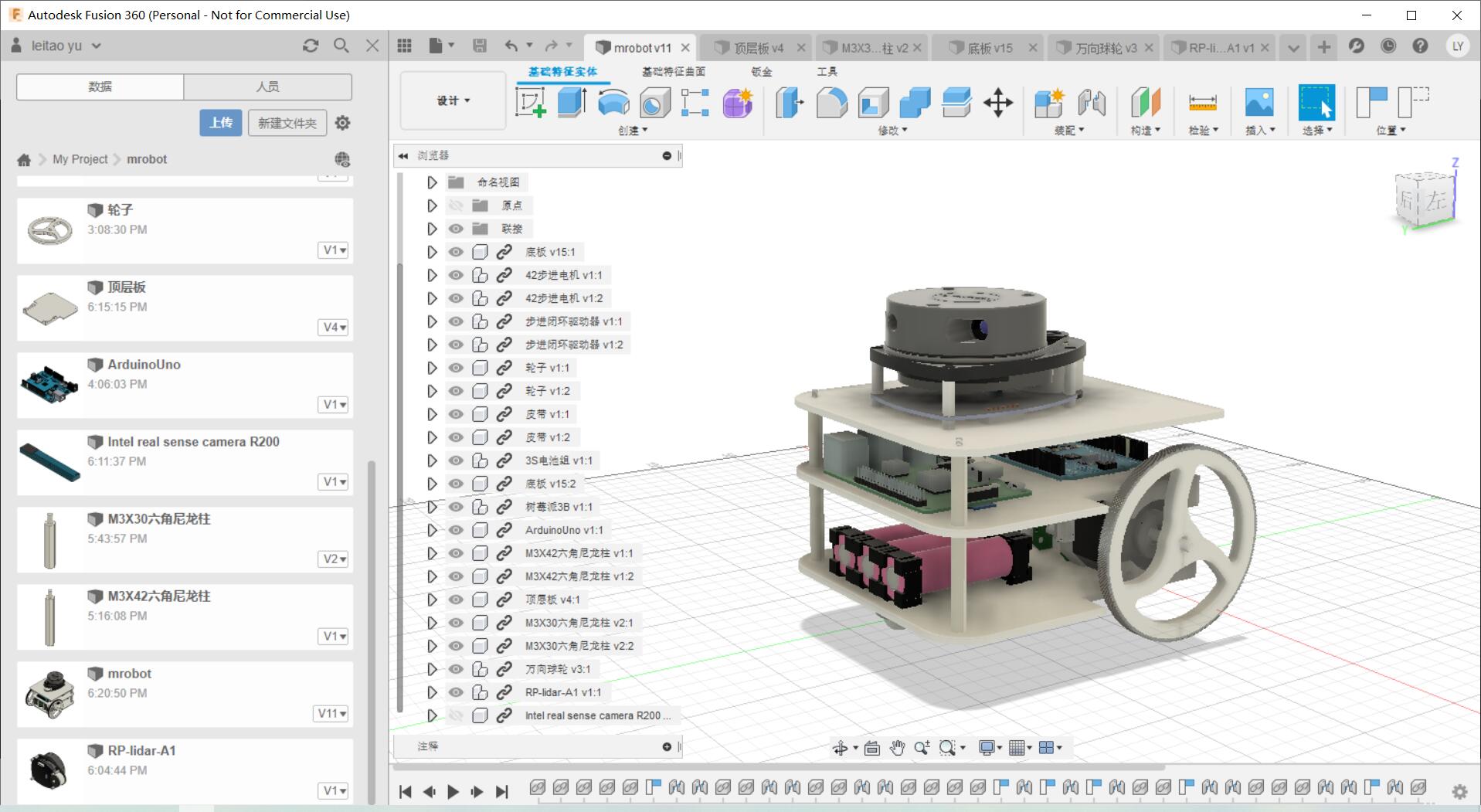Open the 设计 workspace dropdown

[453, 101]
